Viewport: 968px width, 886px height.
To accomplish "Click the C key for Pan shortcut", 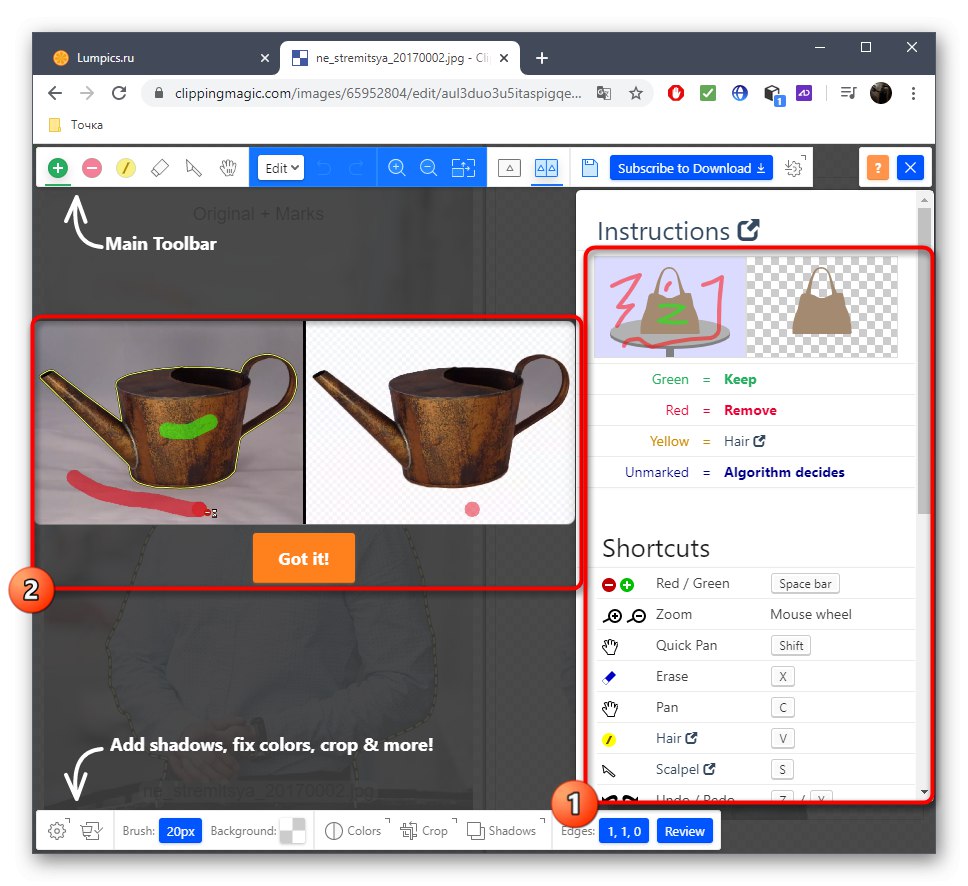I will tap(782, 707).
